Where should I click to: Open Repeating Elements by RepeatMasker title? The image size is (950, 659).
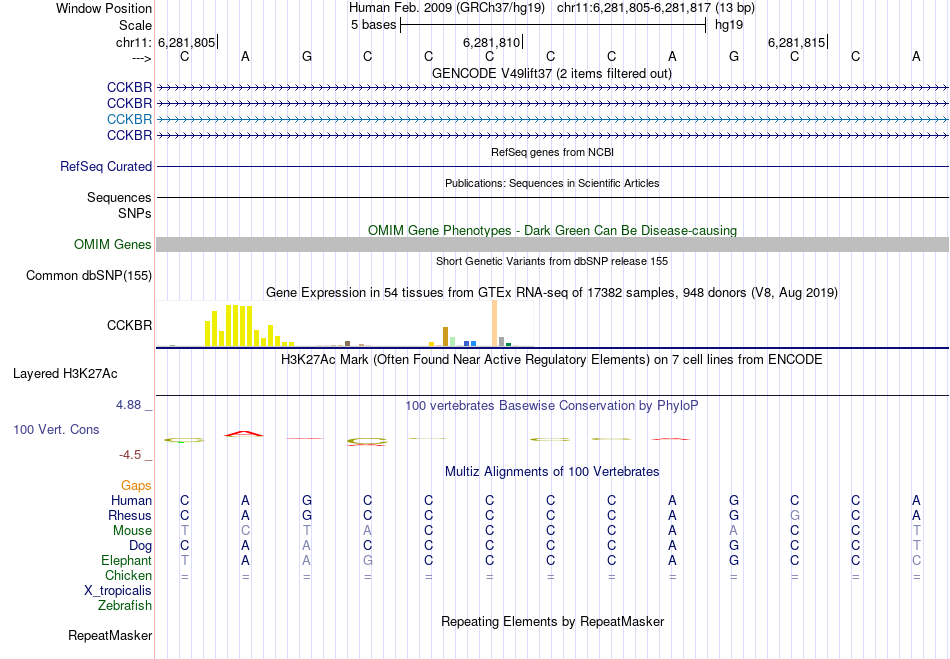point(552,621)
